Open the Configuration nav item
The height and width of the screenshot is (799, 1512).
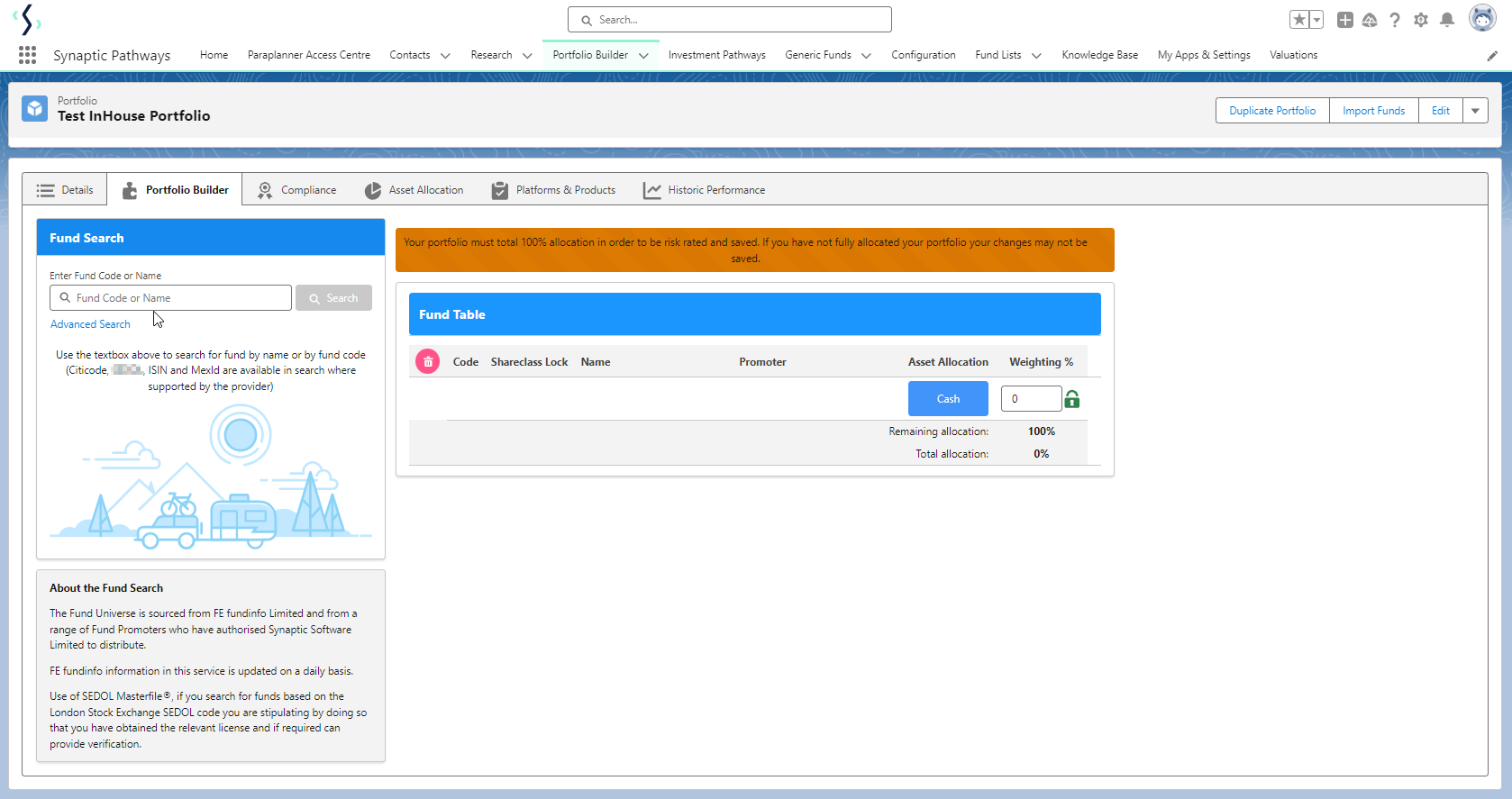(x=924, y=55)
